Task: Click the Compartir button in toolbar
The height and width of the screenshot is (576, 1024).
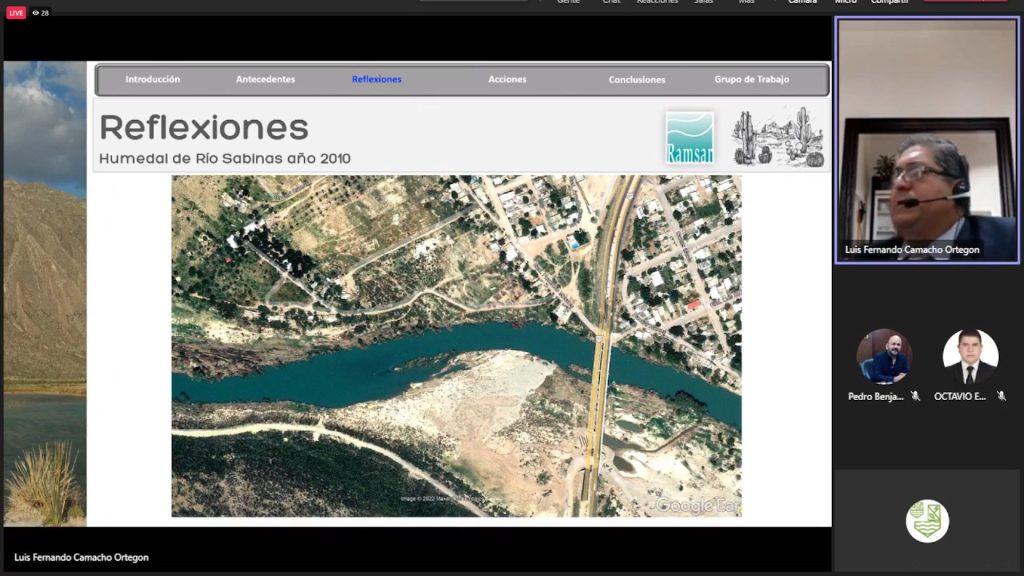Action: click(x=889, y=2)
